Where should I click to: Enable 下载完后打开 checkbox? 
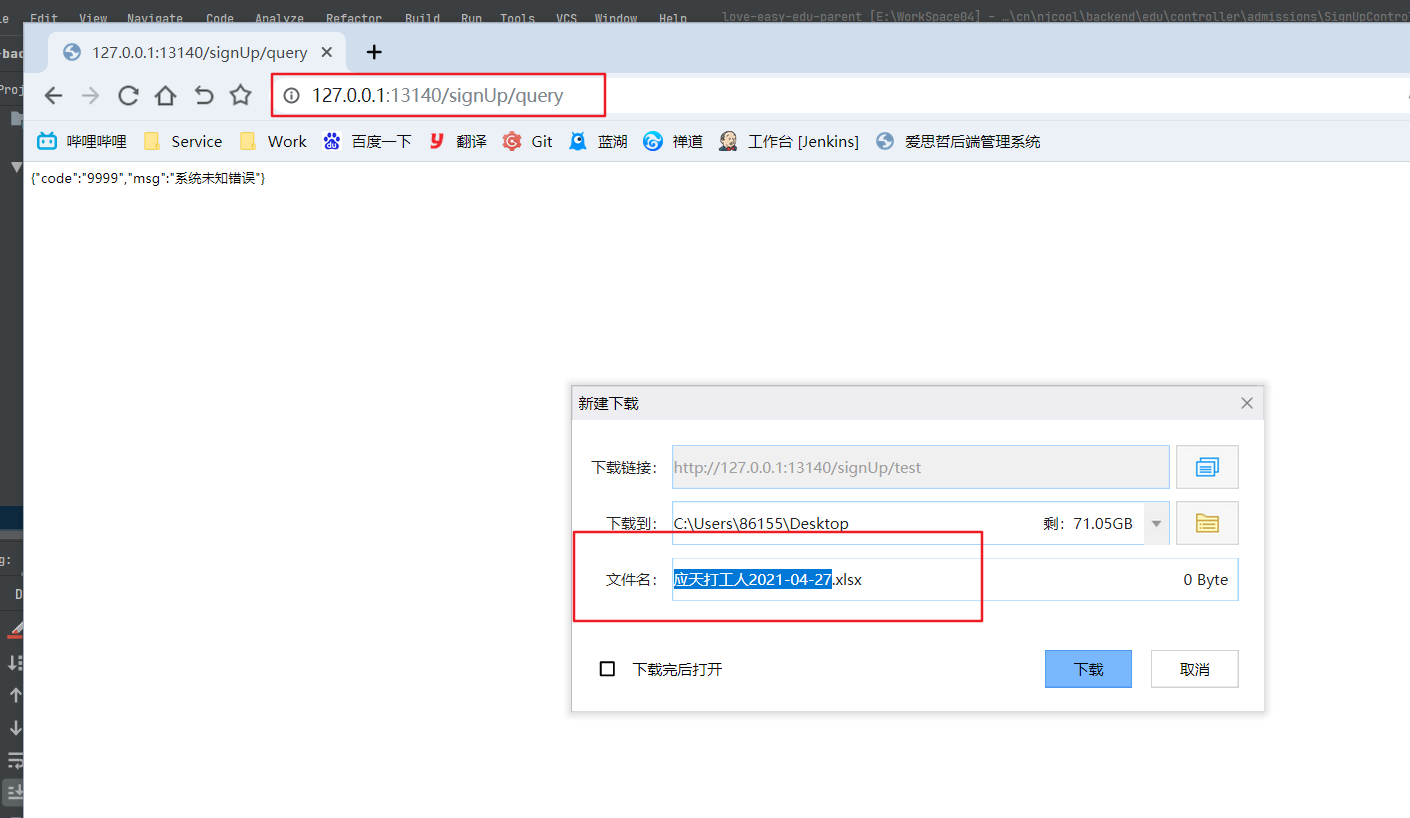tap(607, 669)
